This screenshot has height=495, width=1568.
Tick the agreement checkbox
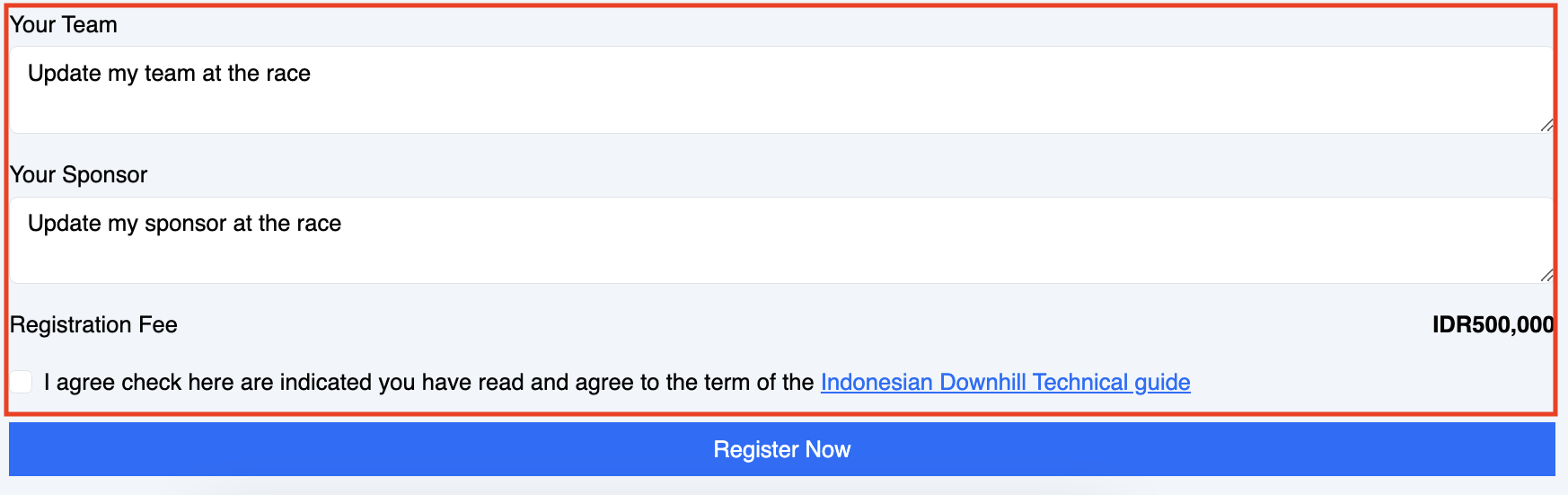click(22, 382)
